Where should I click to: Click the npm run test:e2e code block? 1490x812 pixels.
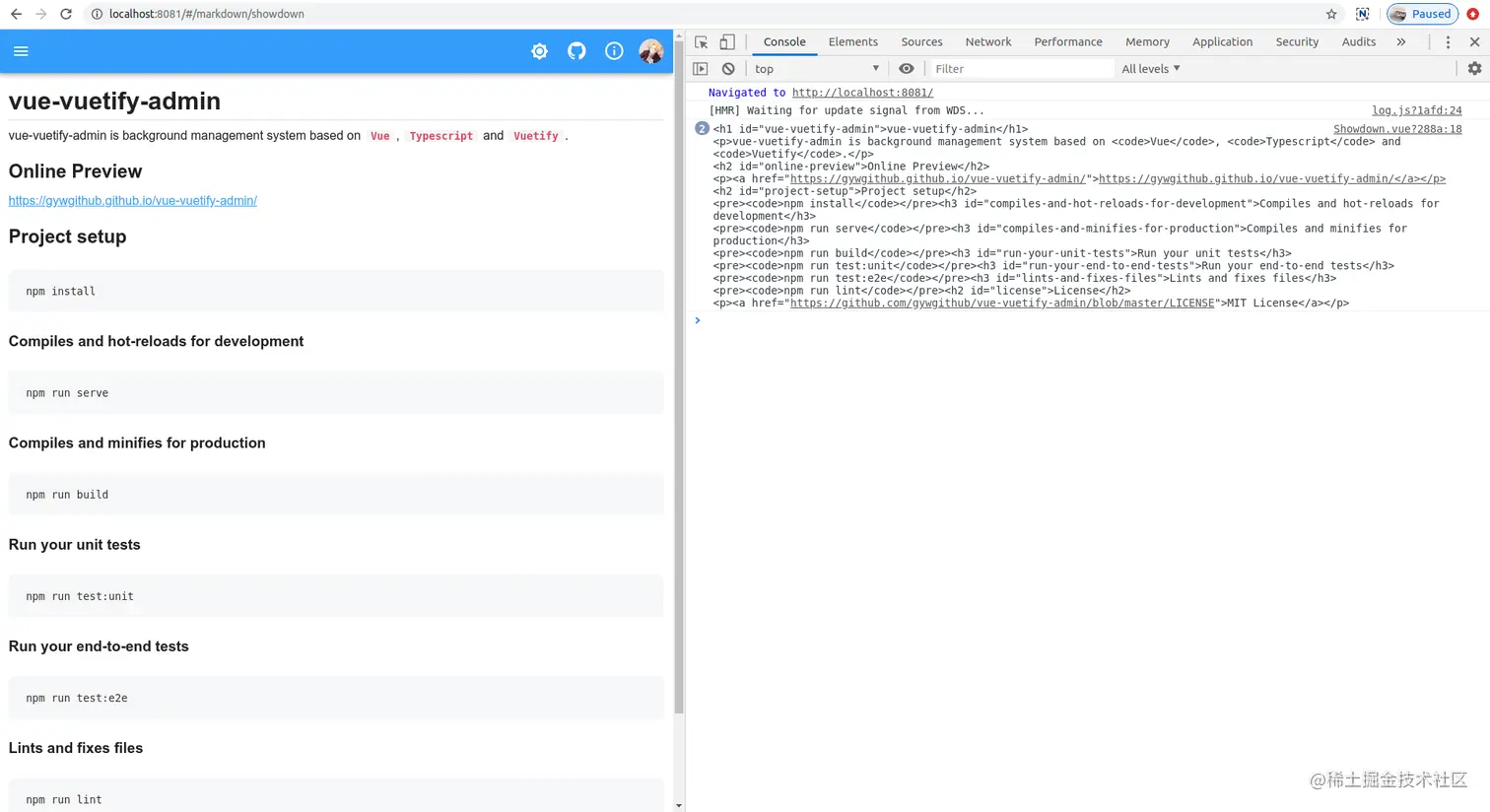coord(336,698)
